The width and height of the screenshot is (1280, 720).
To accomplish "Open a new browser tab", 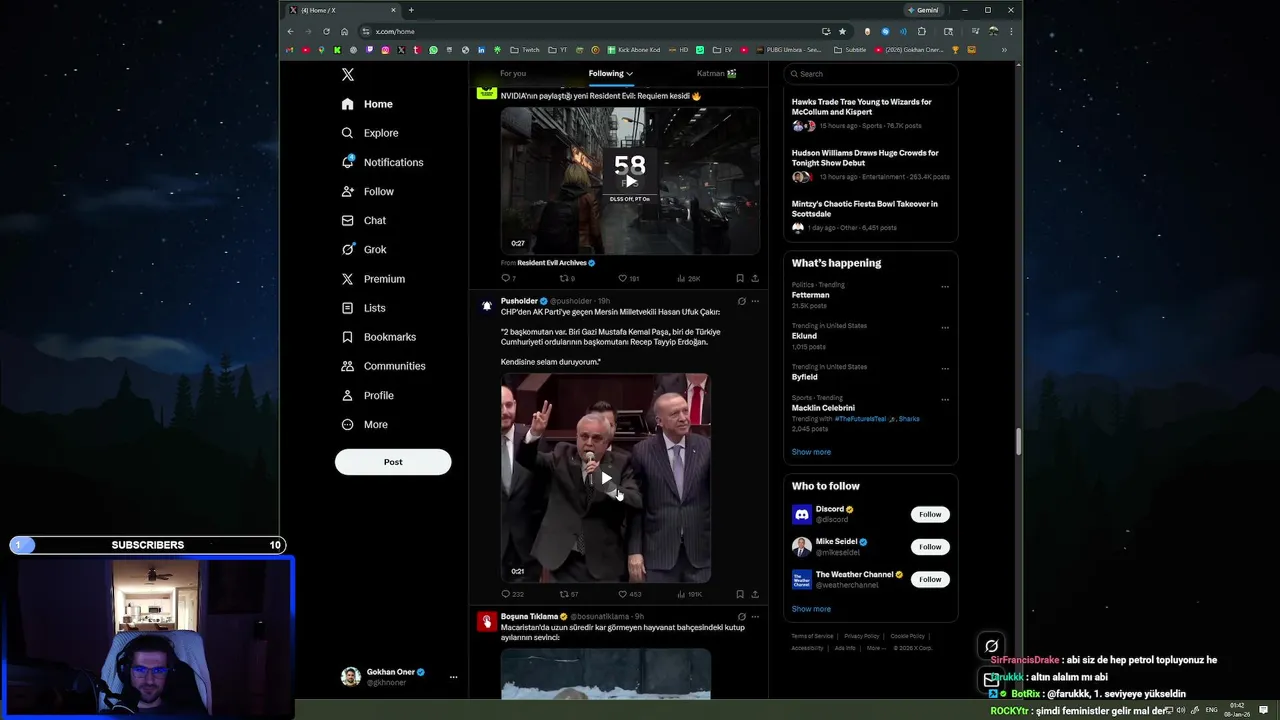I will [x=411, y=10].
